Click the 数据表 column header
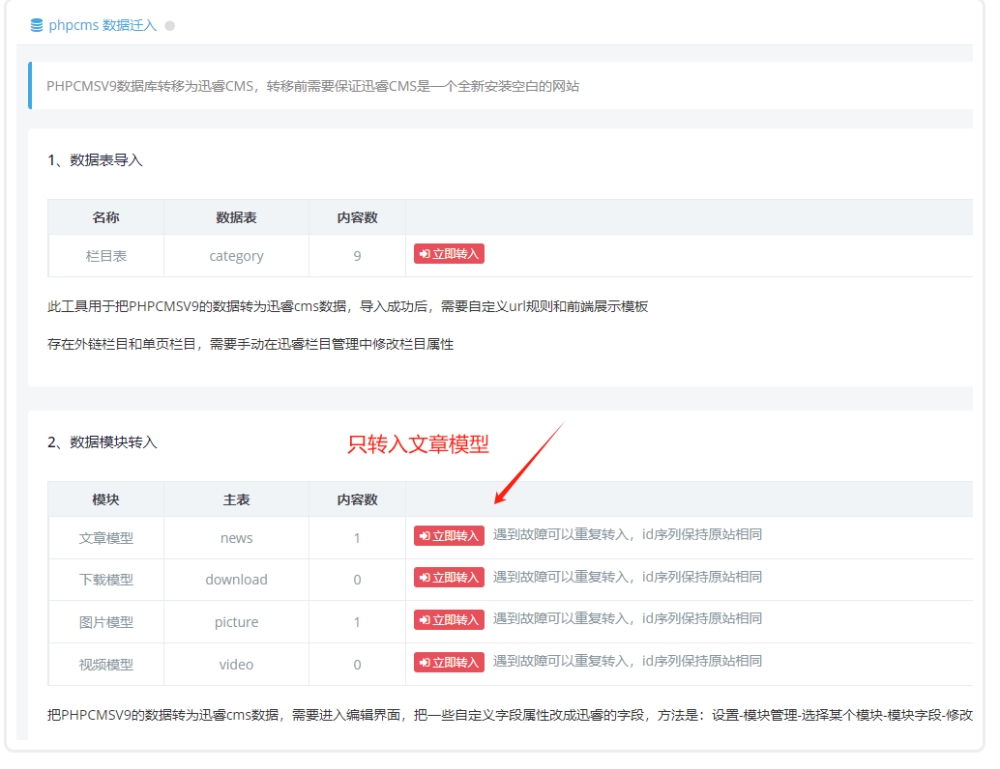This screenshot has width=1000, height=769. [236, 217]
